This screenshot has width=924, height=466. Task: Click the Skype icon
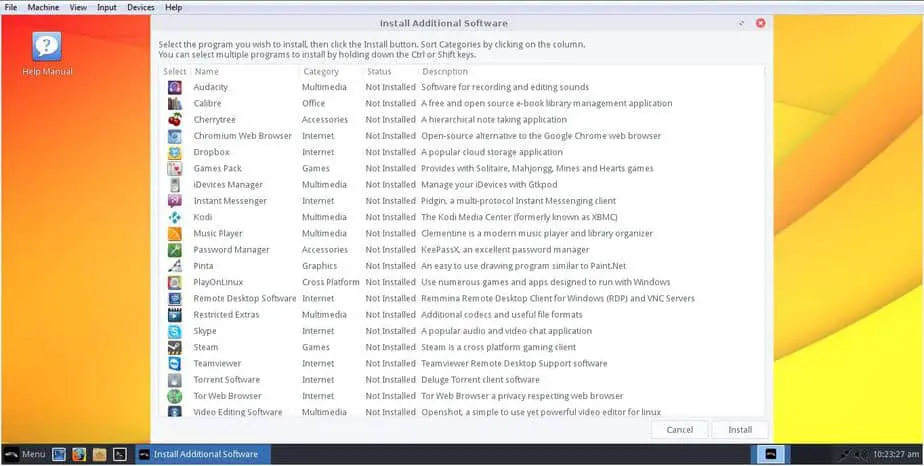(x=174, y=331)
